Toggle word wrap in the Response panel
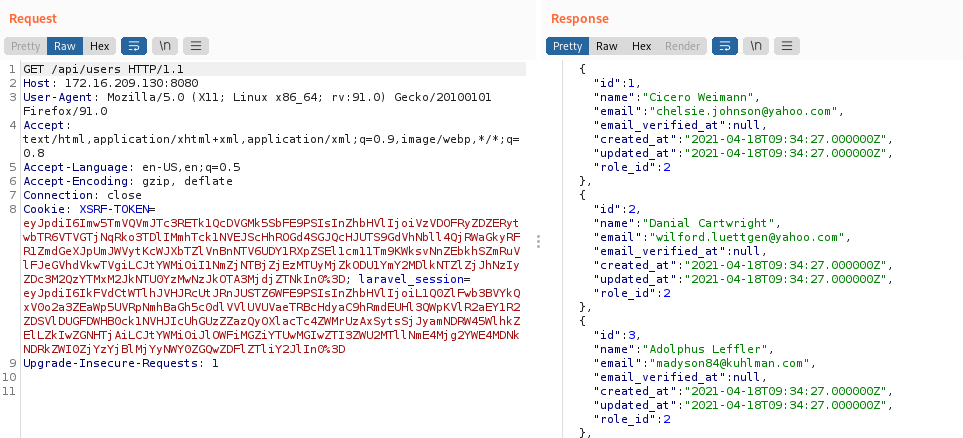The height and width of the screenshot is (438, 963). point(725,46)
